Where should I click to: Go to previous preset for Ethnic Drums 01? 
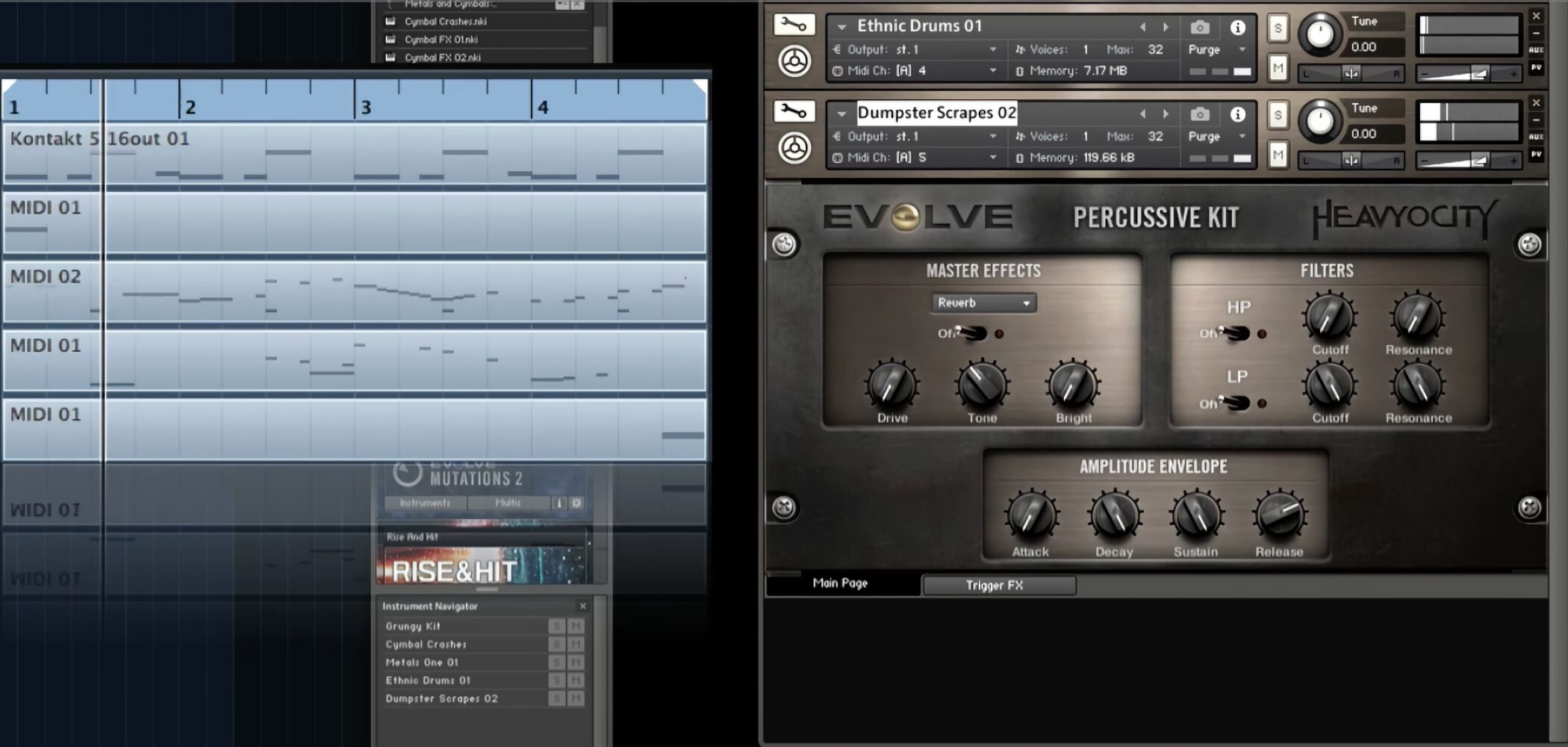click(x=1142, y=27)
